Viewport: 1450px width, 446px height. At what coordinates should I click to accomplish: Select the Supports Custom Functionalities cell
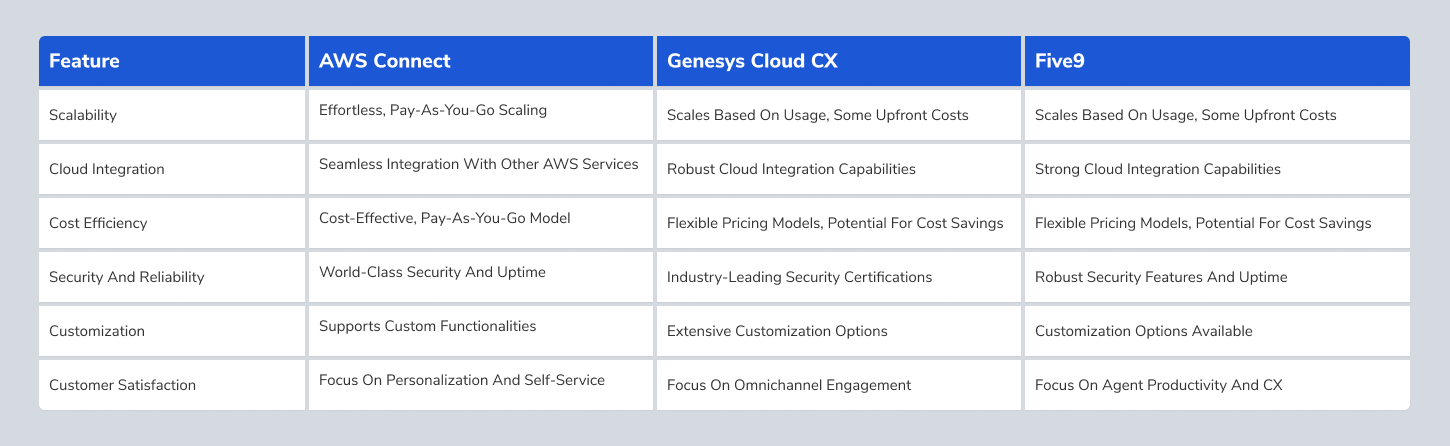point(427,326)
